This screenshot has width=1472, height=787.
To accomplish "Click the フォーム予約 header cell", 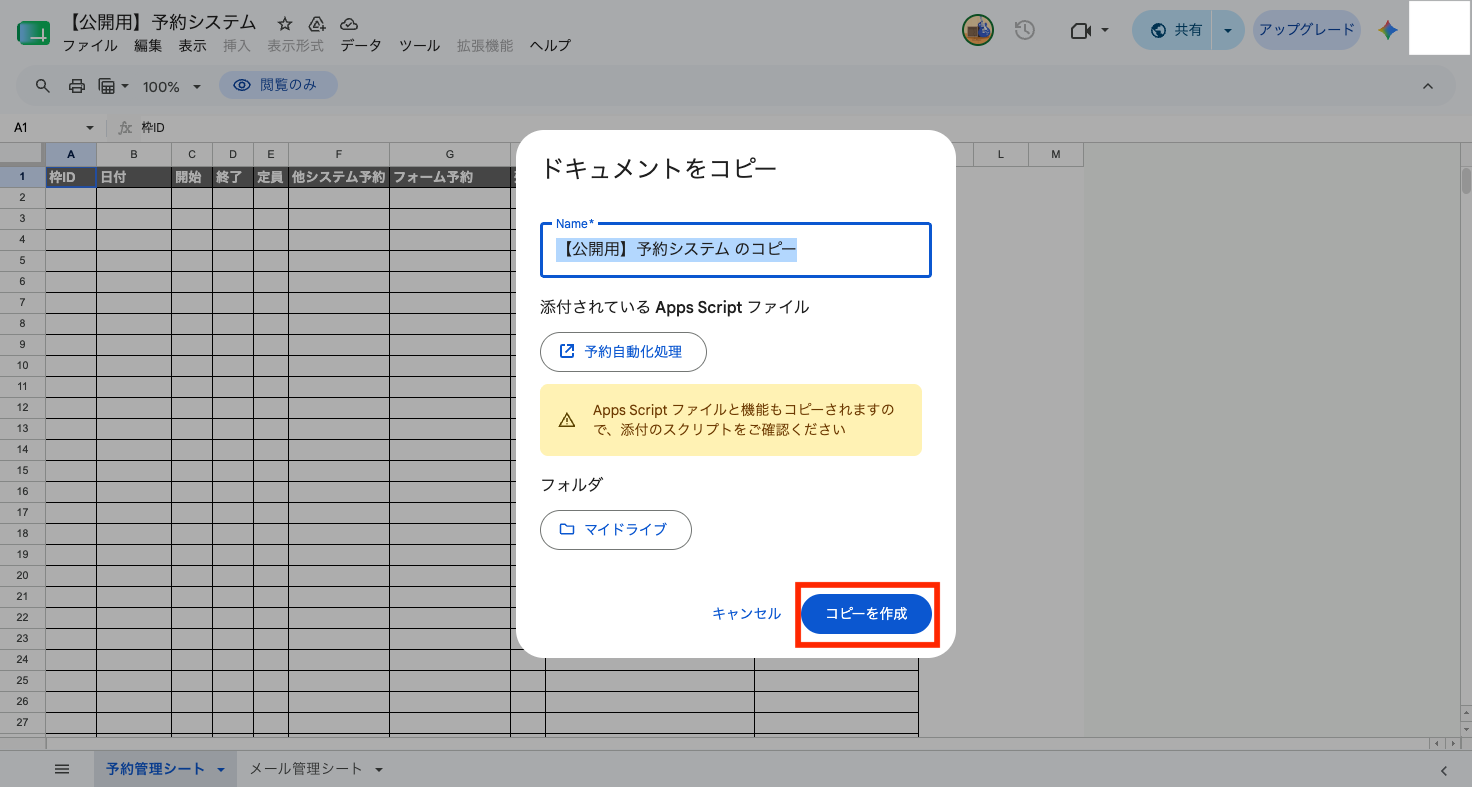I will coord(450,177).
